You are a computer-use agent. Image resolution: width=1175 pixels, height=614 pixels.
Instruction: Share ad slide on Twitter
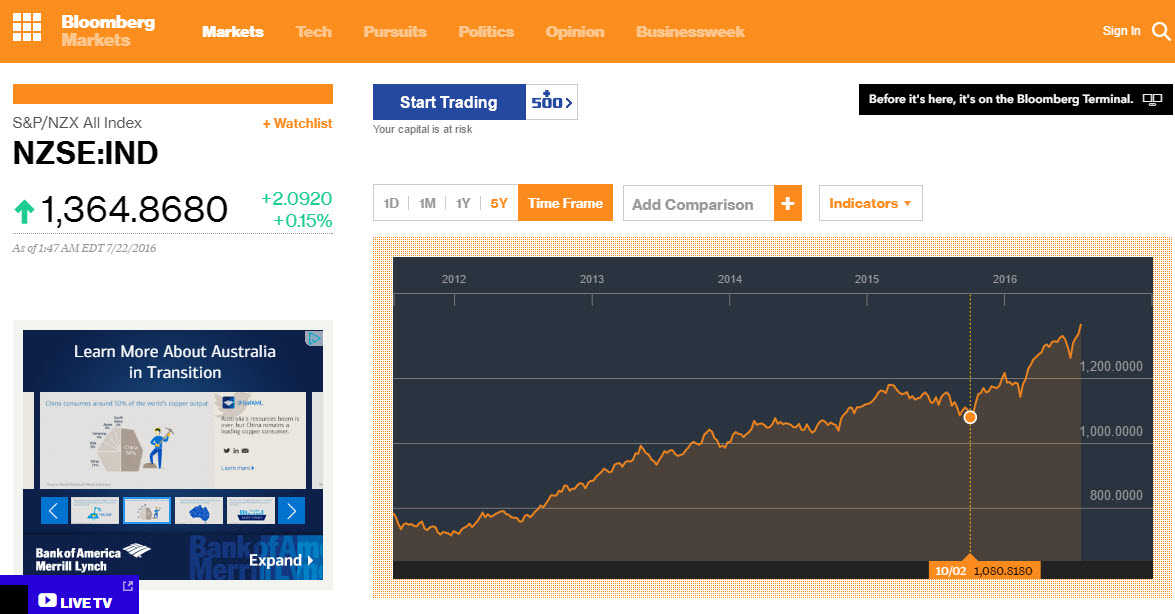pos(226,451)
